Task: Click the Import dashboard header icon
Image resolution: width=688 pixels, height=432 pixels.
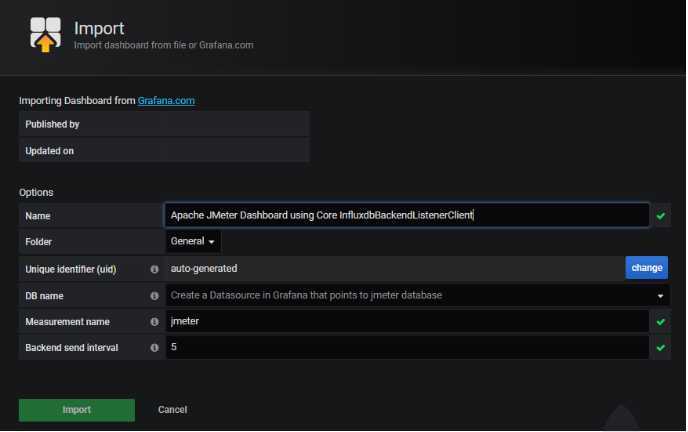Action: (x=45, y=35)
